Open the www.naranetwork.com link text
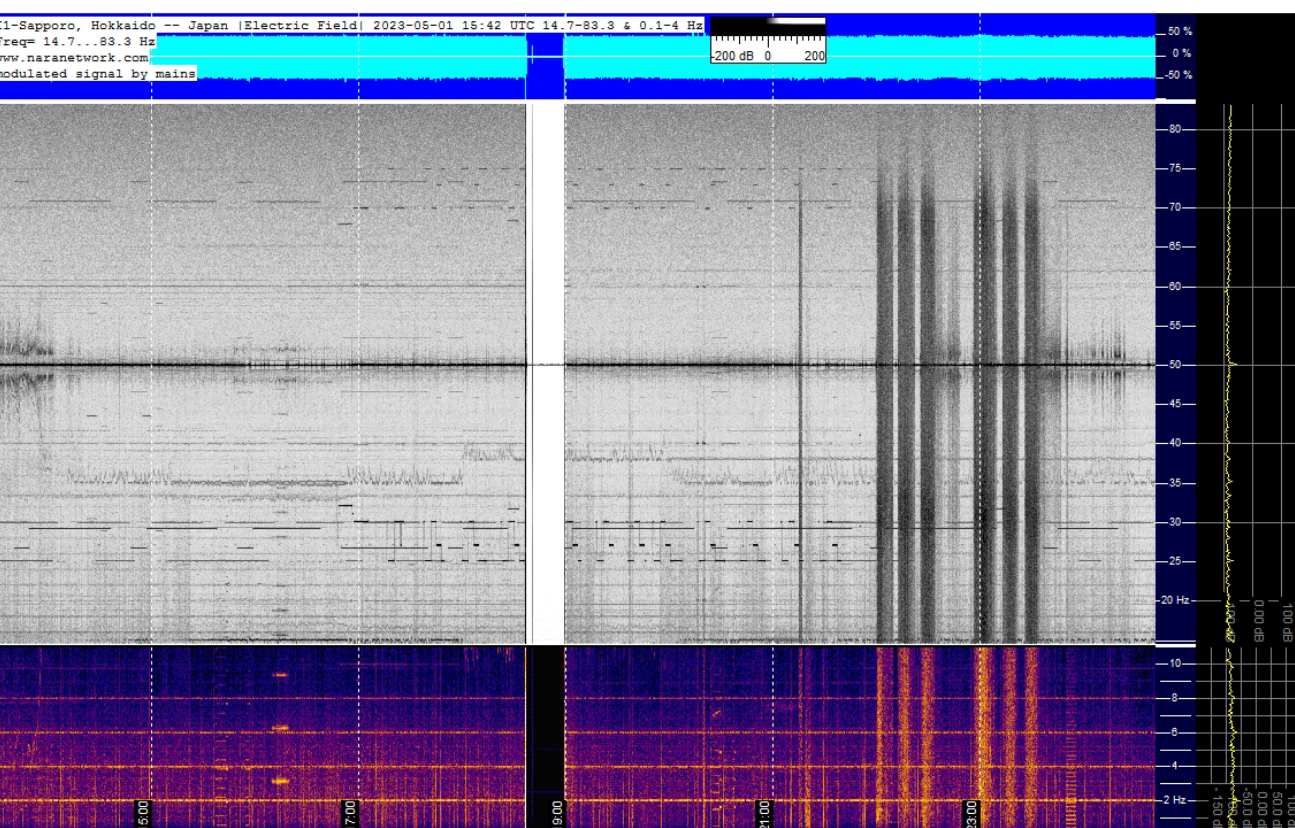This screenshot has width=1295, height=828. tap(74, 58)
